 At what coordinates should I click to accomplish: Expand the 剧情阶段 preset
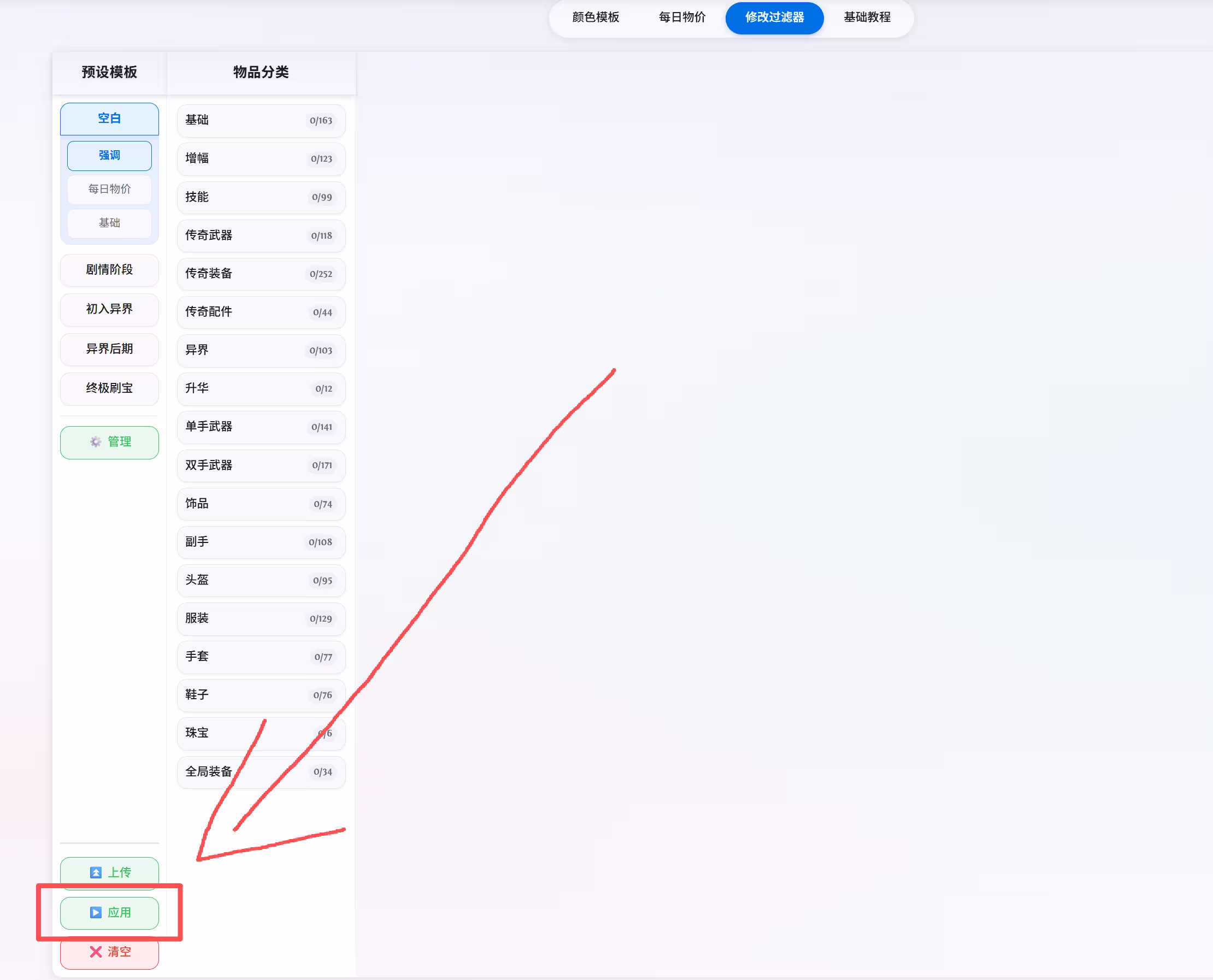coord(110,270)
